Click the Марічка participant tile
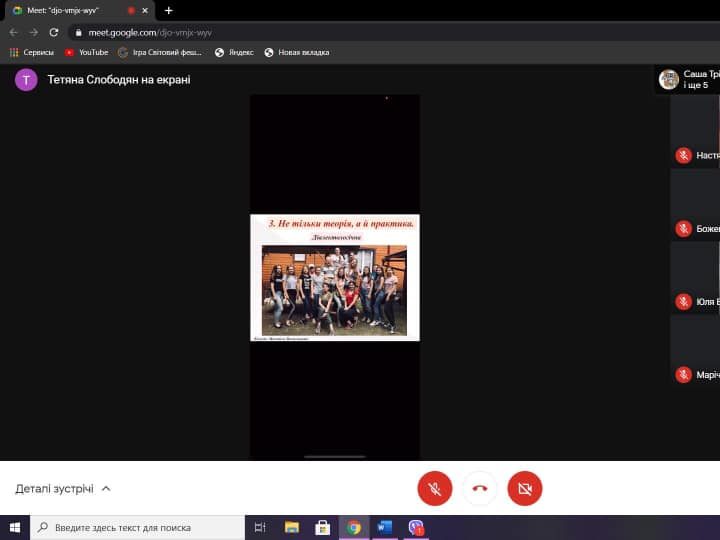 695,351
